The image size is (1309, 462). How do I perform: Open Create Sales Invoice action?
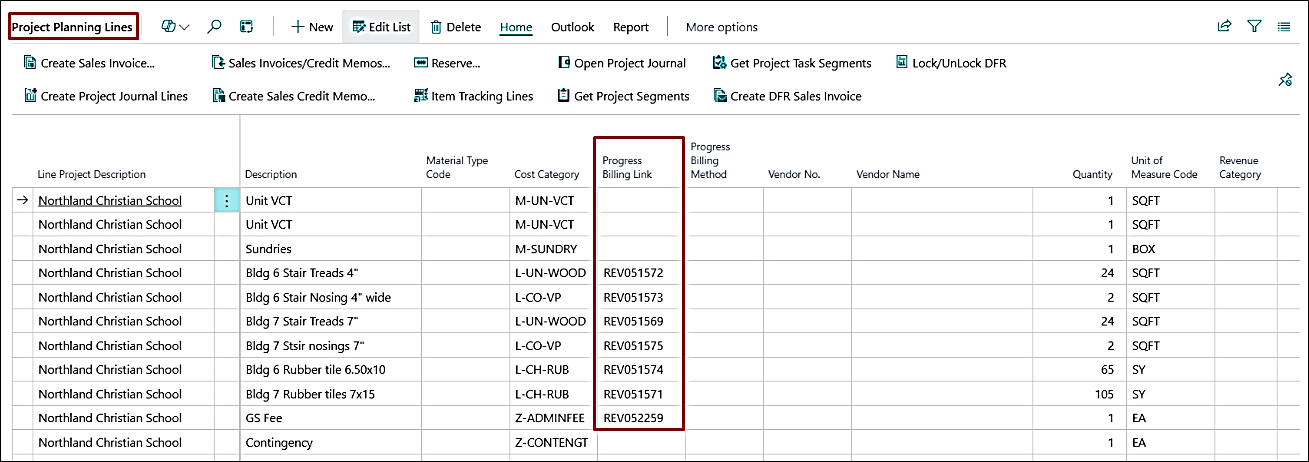coord(89,63)
